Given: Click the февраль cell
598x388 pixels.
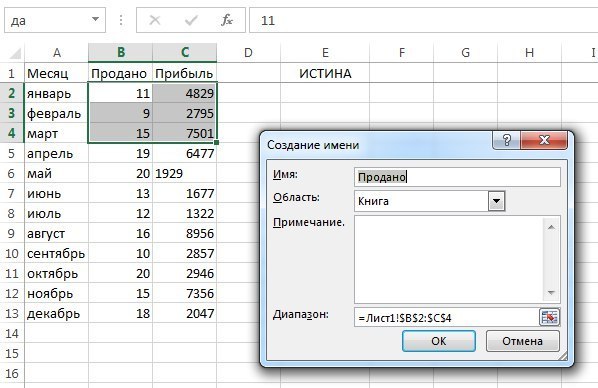Looking at the screenshot, I should (56, 113).
